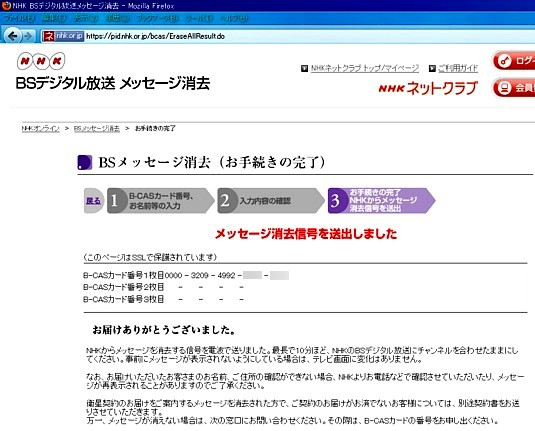Click the browser back arrow button
Image resolution: width=535 pixels, height=431 pixels.
click(12, 35)
